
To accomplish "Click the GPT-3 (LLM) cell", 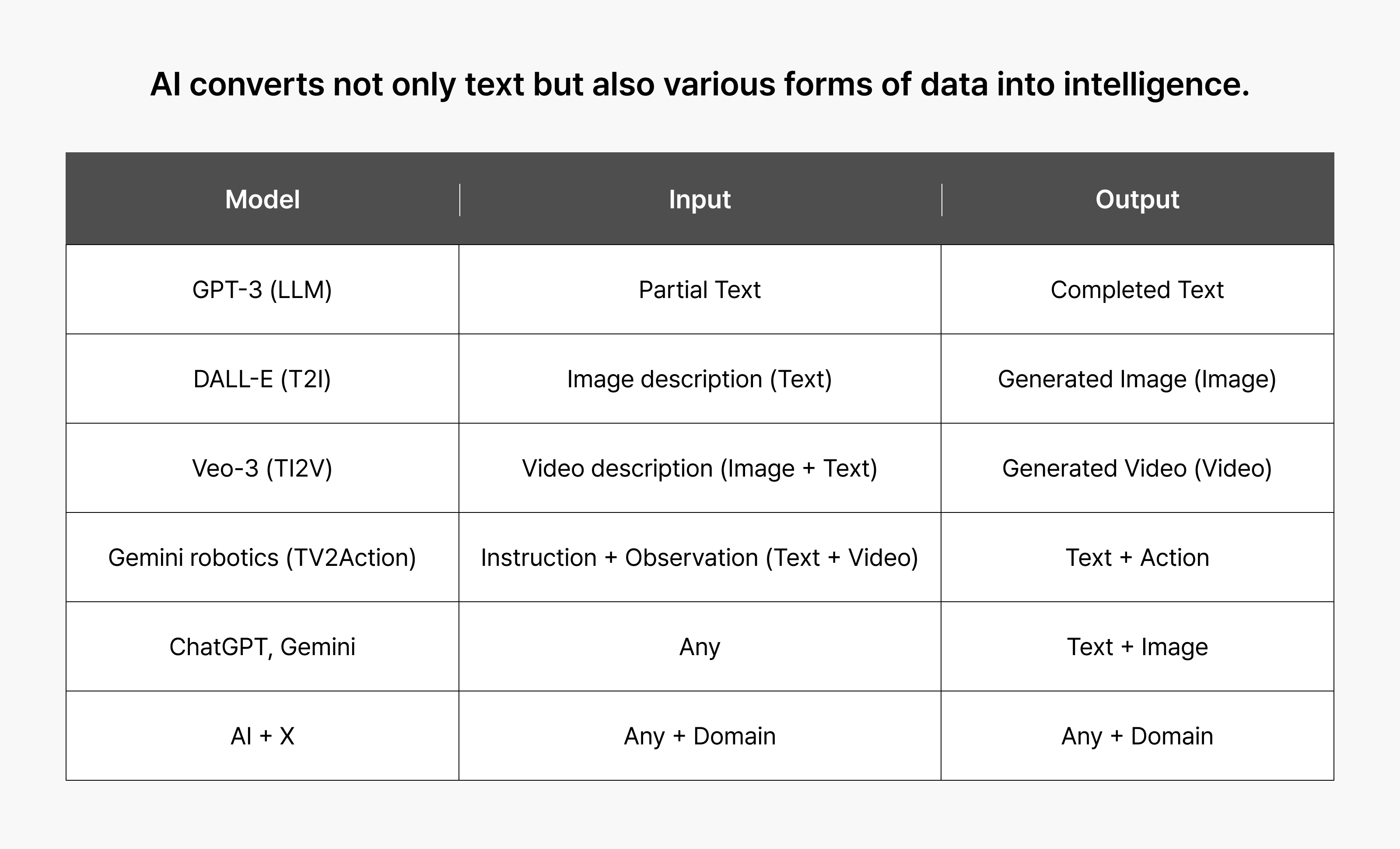I will (x=262, y=290).
